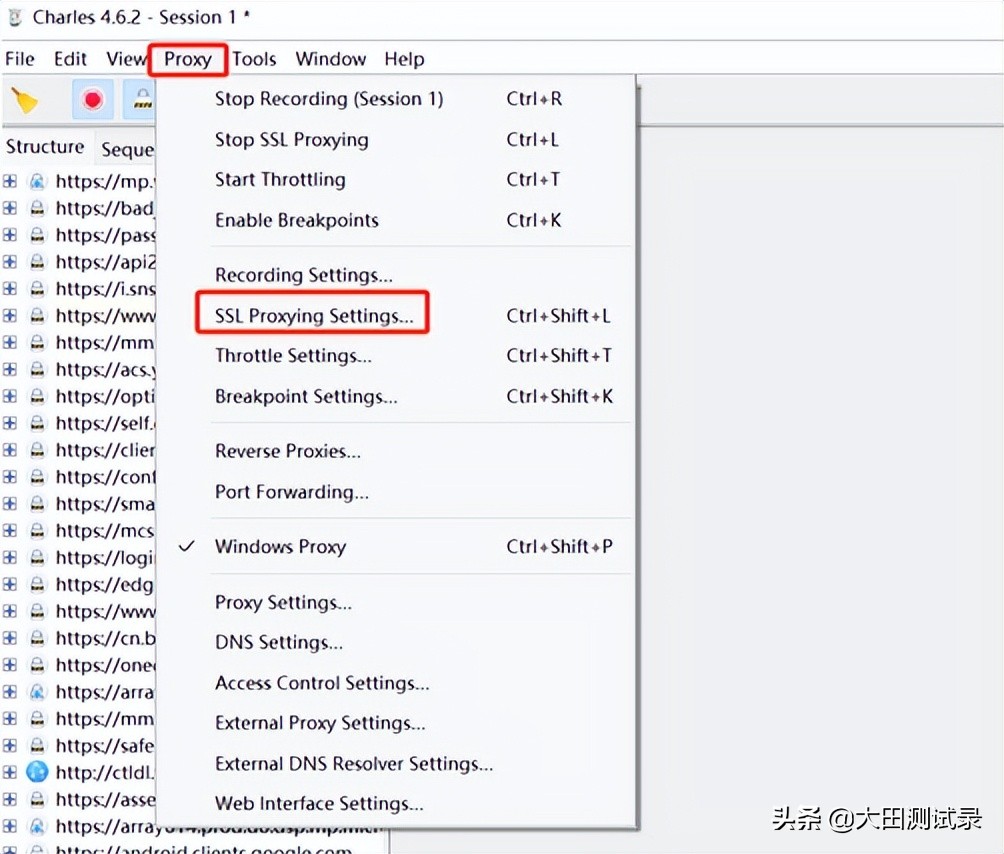Open the File menu
The height and width of the screenshot is (854, 1004).
(x=20, y=59)
